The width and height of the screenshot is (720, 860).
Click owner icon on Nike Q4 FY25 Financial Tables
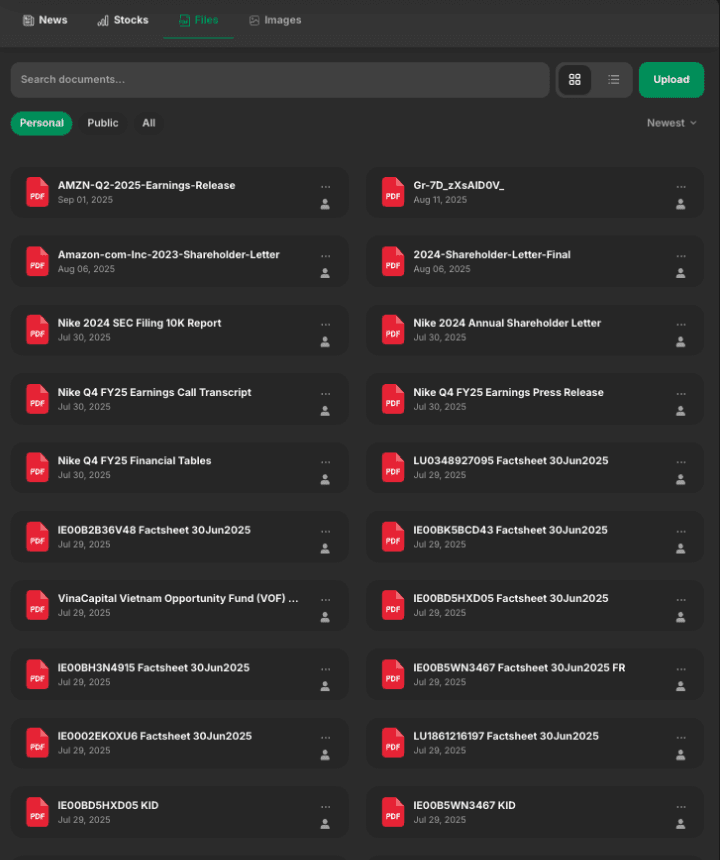325,480
